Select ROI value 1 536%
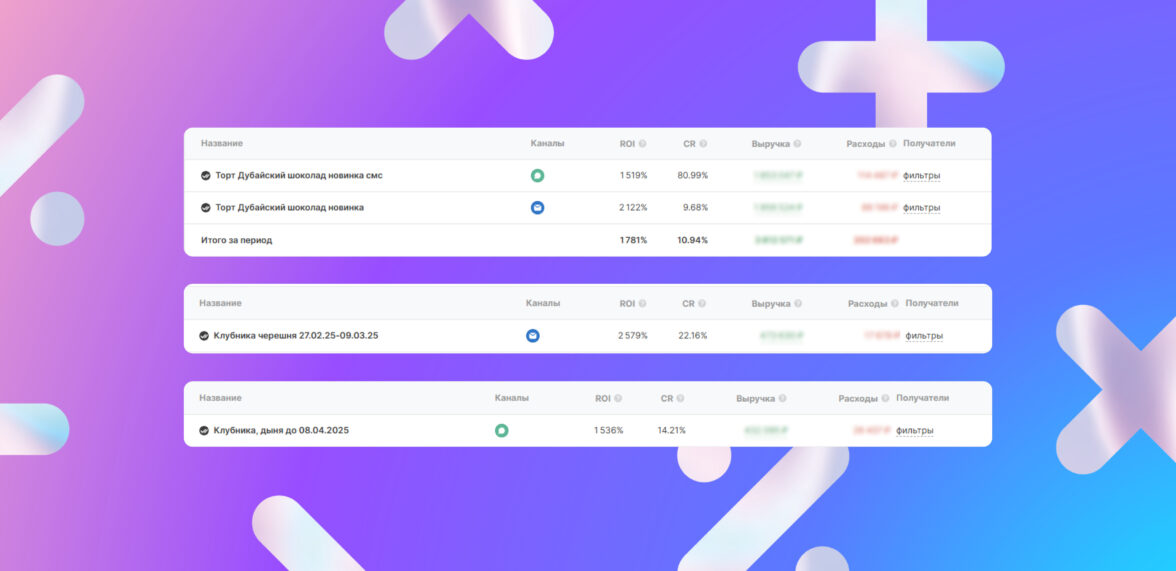 tap(608, 431)
